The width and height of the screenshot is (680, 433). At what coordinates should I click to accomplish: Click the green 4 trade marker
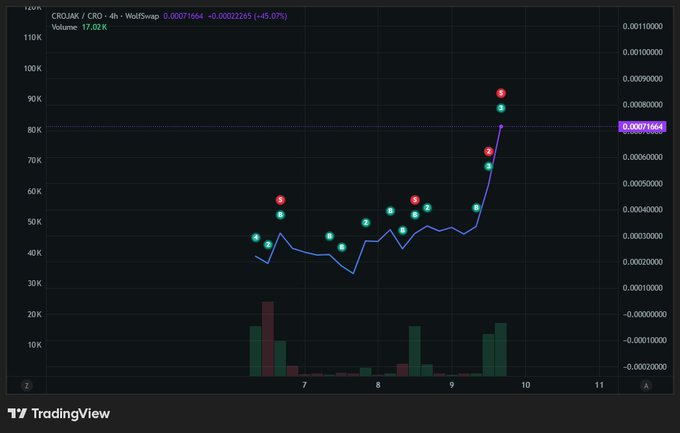(x=256, y=237)
